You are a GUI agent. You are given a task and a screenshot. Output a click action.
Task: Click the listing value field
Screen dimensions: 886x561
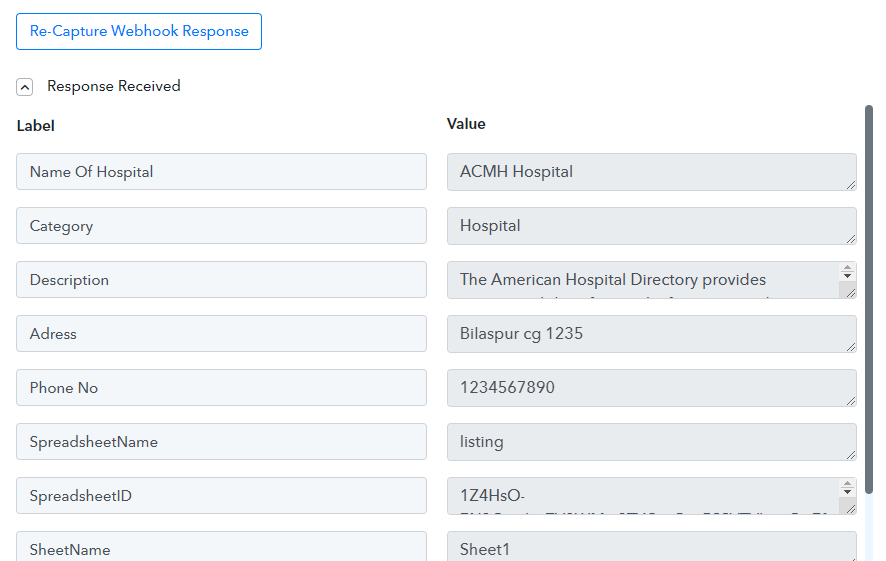click(652, 442)
